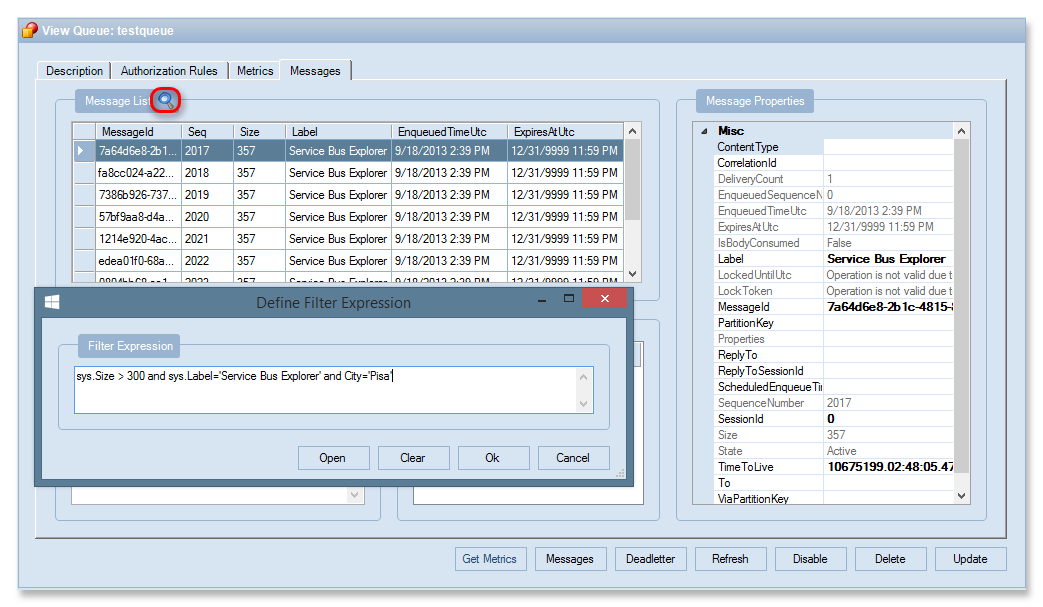Sort by the ExpiresAtUtc column header
1043x607 pixels.
pos(565,132)
